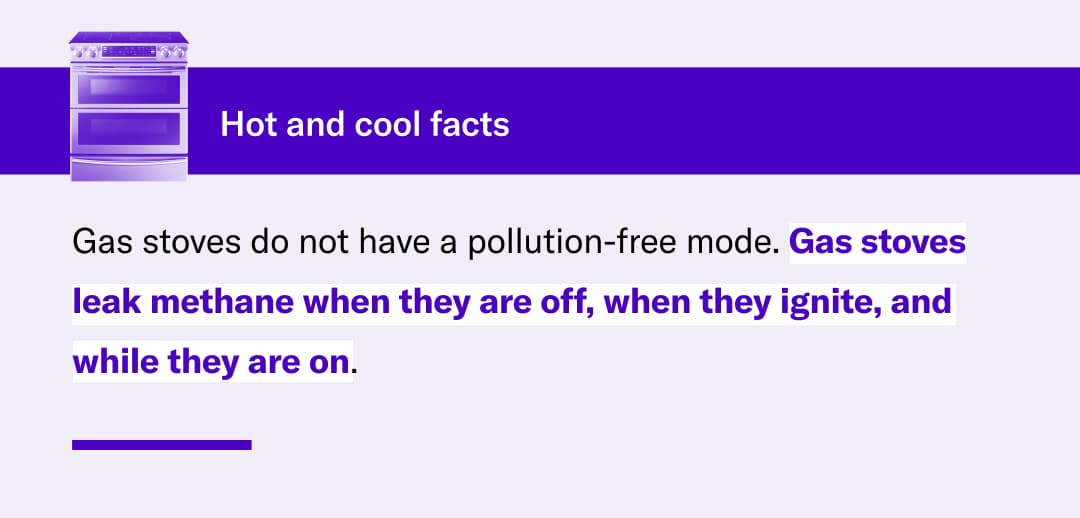1080x518 pixels.
Task: Select the "Hot and cool facts" heading
Action: click(364, 124)
